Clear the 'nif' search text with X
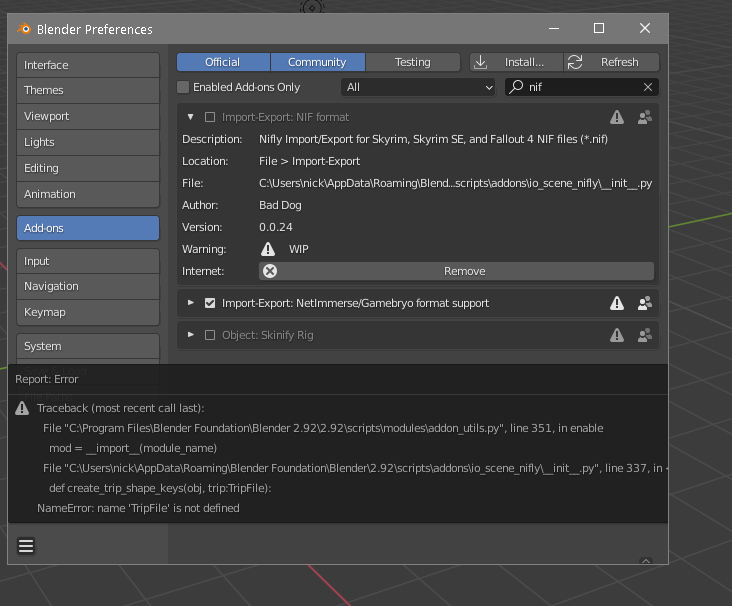This screenshot has width=732, height=606. [x=648, y=87]
